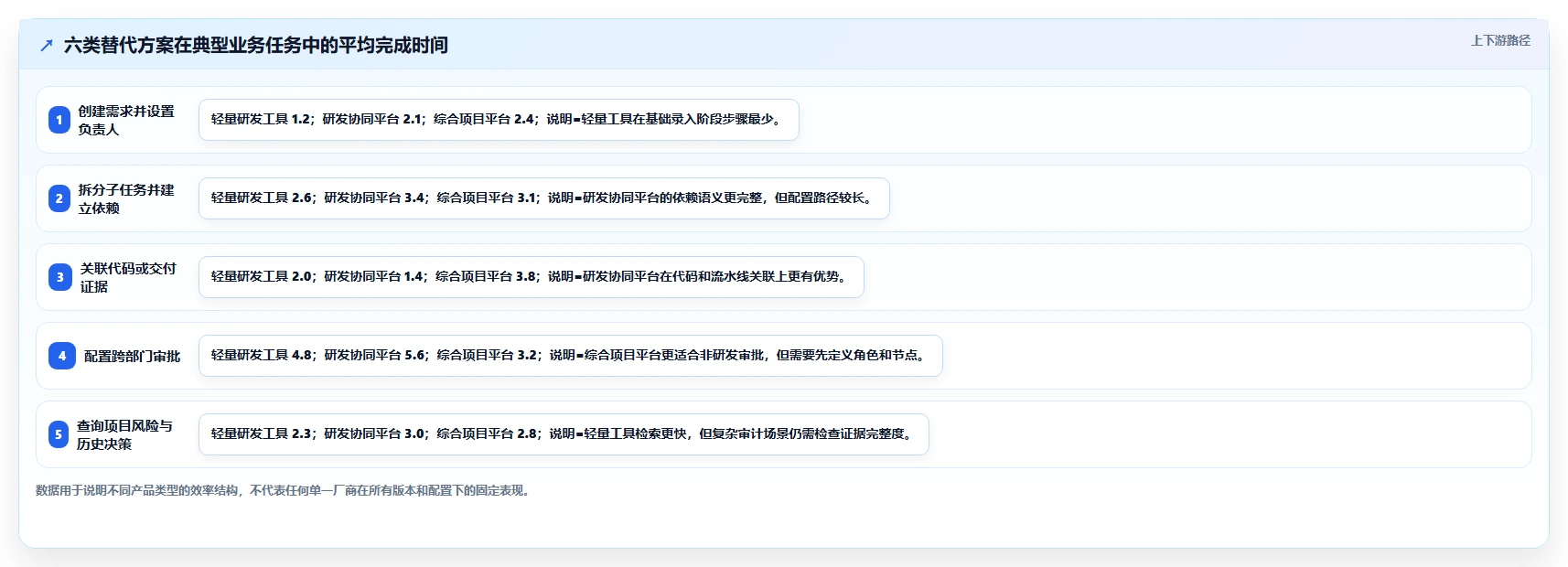
Task: Click the data box starting 轻量研发工具 2.6
Action: (x=544, y=198)
